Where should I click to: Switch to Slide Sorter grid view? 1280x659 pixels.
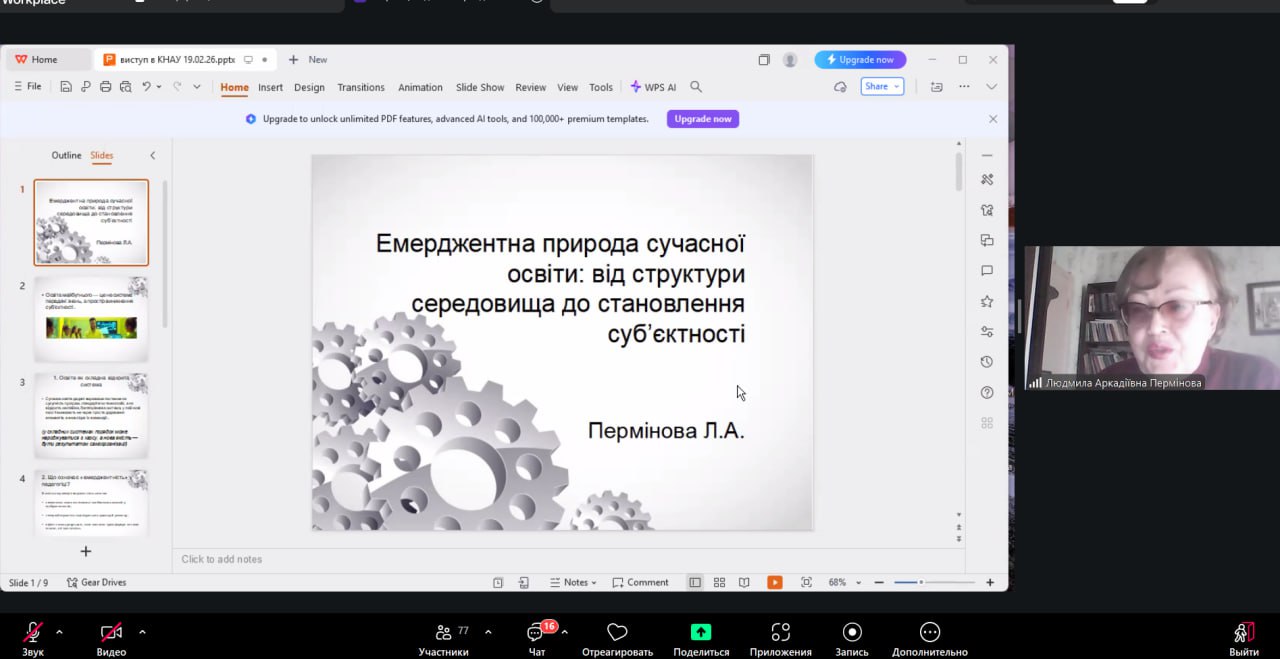[719, 582]
